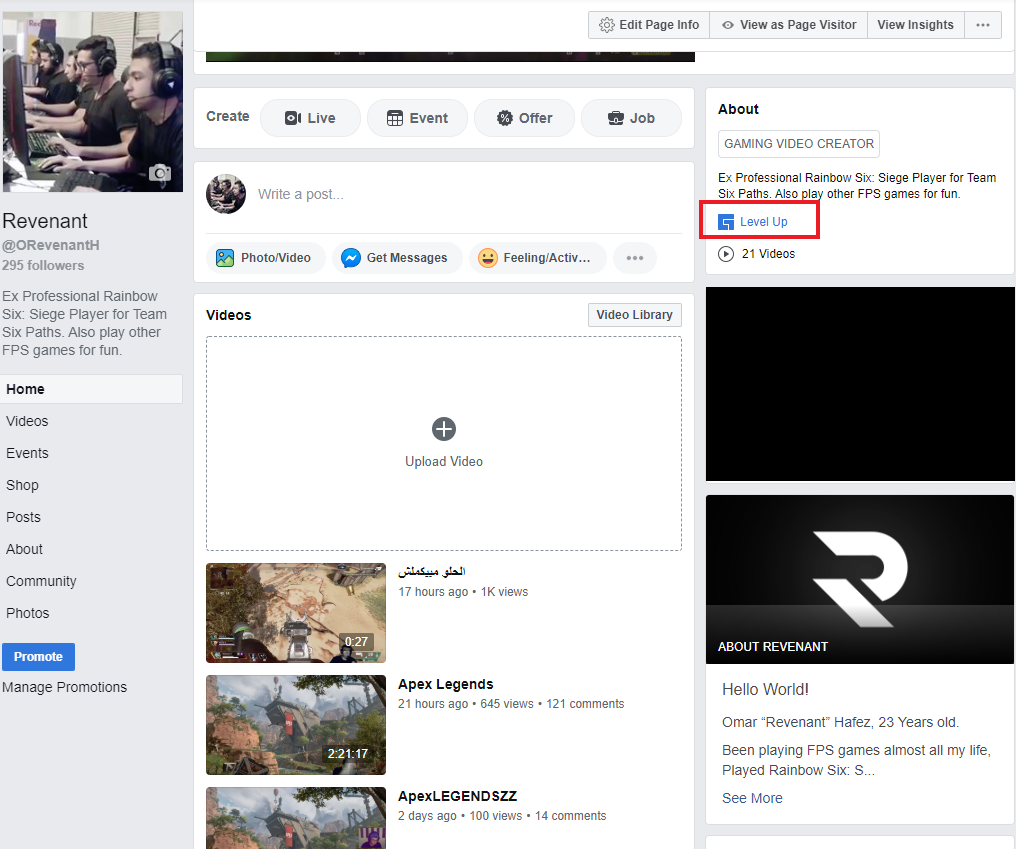Viewport: 1016px width, 849px height.
Task: Click the eye icon for View as Page Visitor
Action: [x=728, y=25]
